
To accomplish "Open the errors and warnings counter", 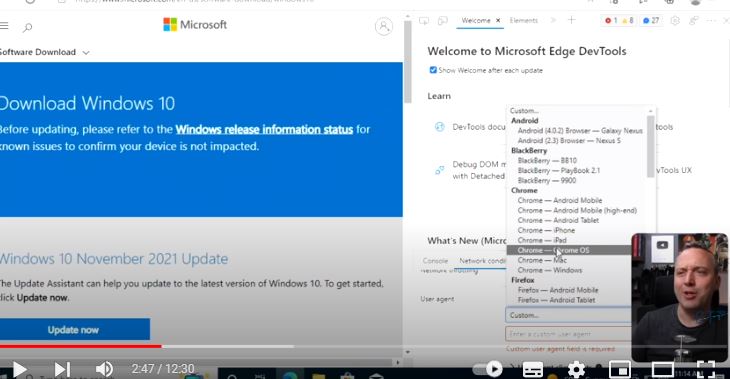I will pos(619,20).
